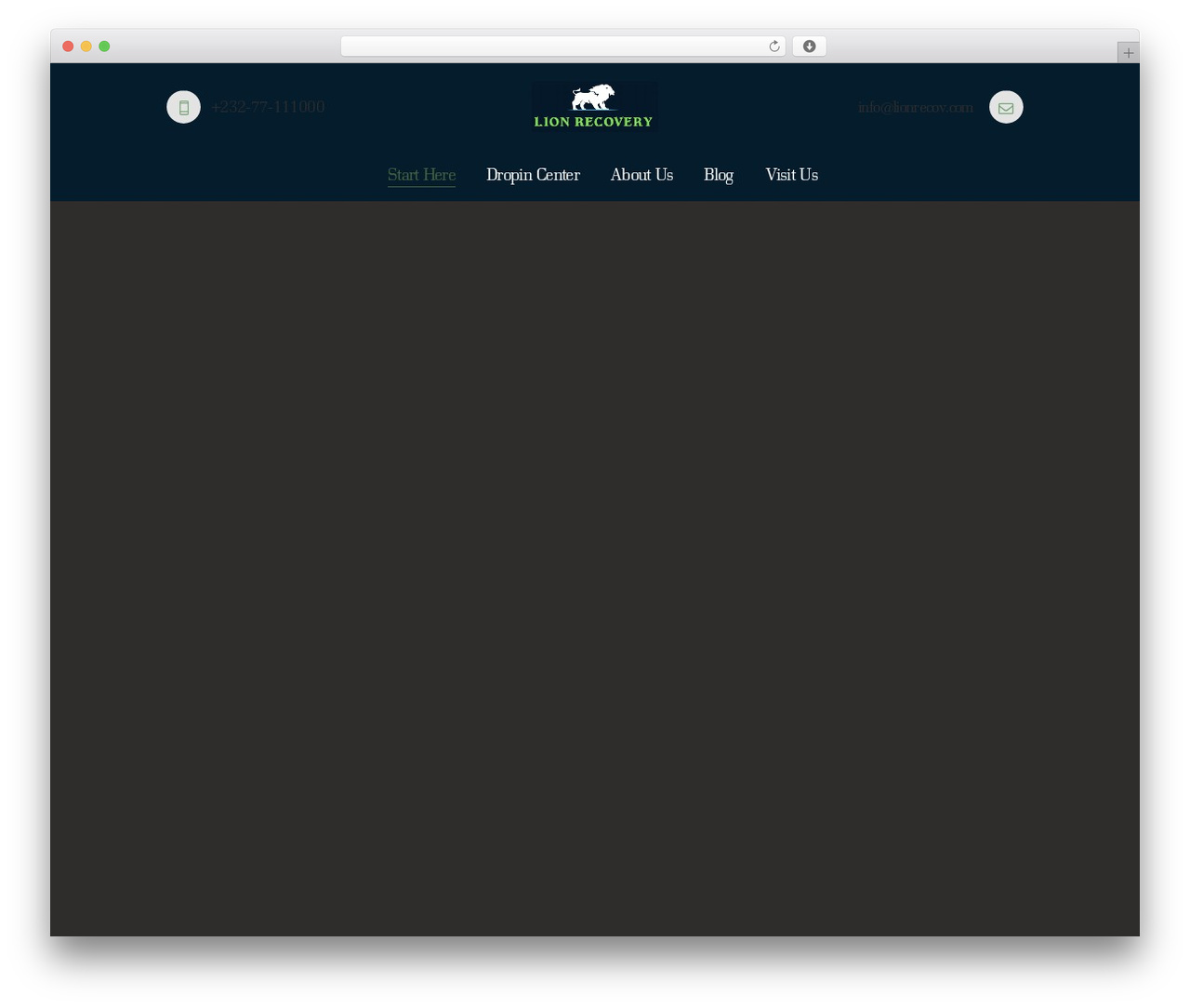Call the +232-77-111000 phone number link
The image size is (1190, 1008).
point(268,107)
